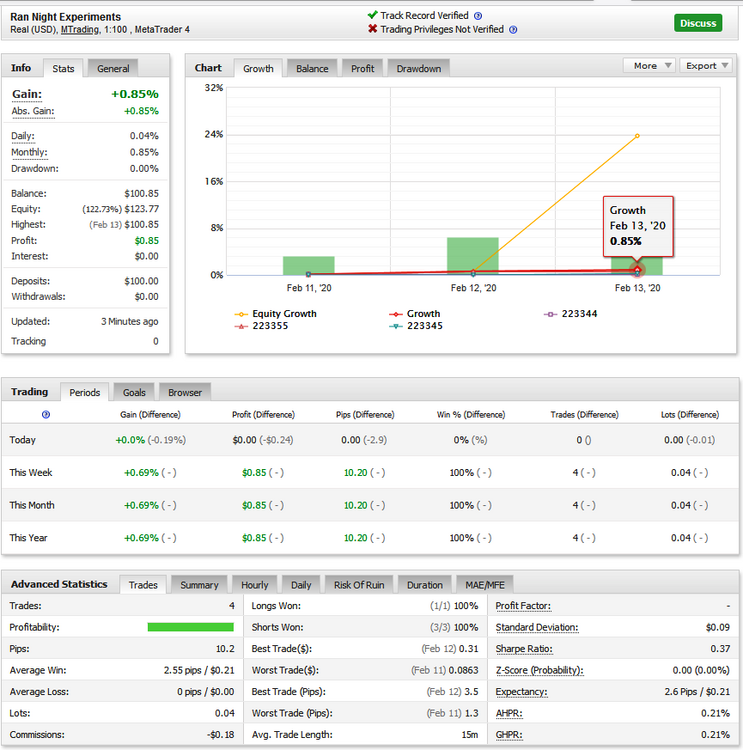Click the red Trading Privileges cross icon

click(x=373, y=29)
